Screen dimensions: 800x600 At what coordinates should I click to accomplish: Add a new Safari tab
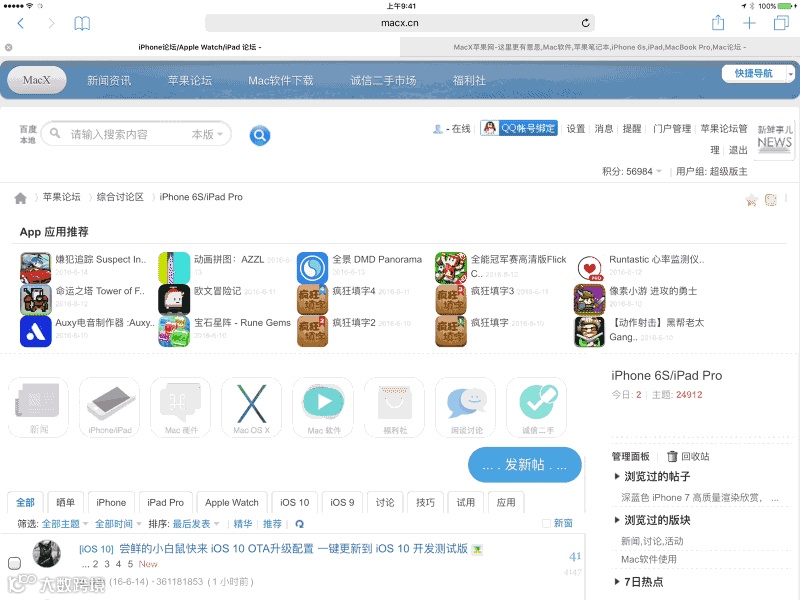pos(749,23)
